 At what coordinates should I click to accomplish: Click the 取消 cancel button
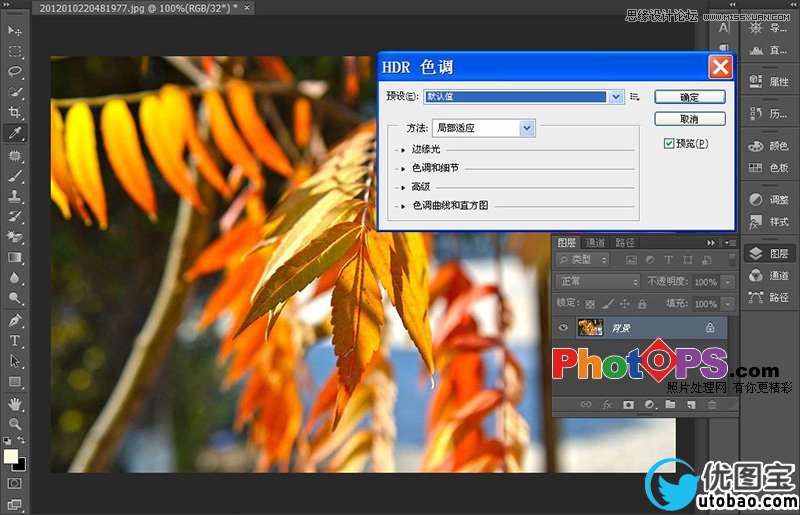pyautogui.click(x=690, y=119)
